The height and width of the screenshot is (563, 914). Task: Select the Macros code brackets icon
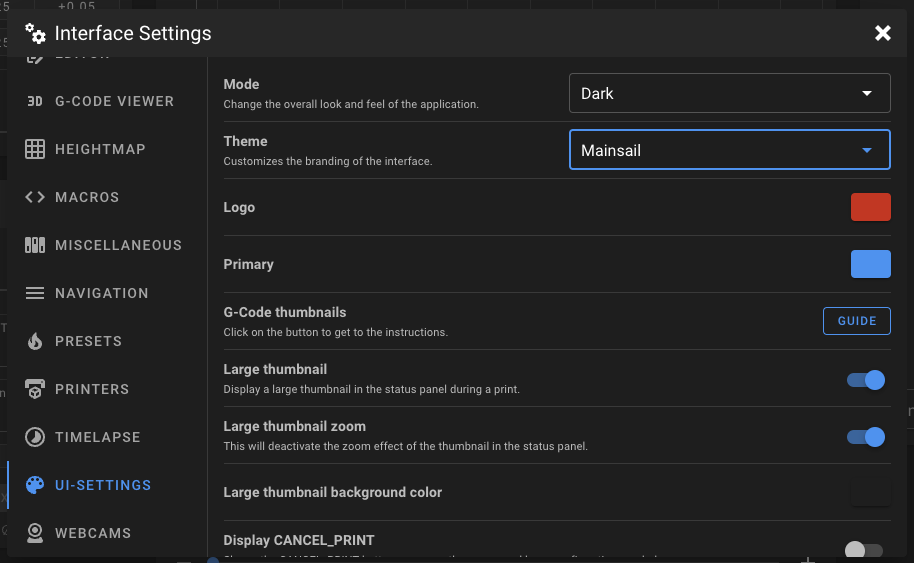[x=35, y=197]
